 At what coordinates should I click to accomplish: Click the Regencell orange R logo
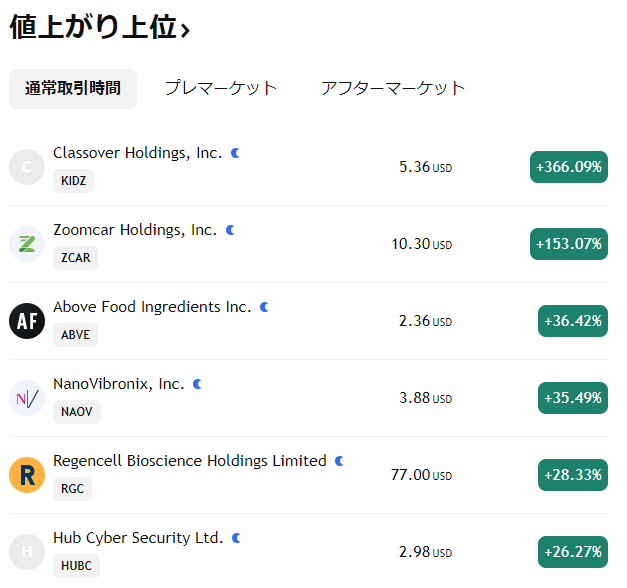[27, 475]
